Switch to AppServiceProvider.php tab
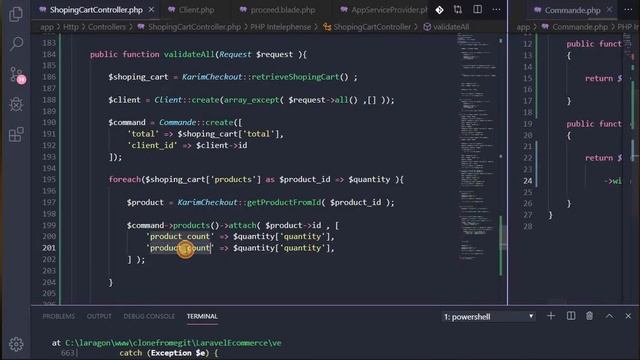 385,10
